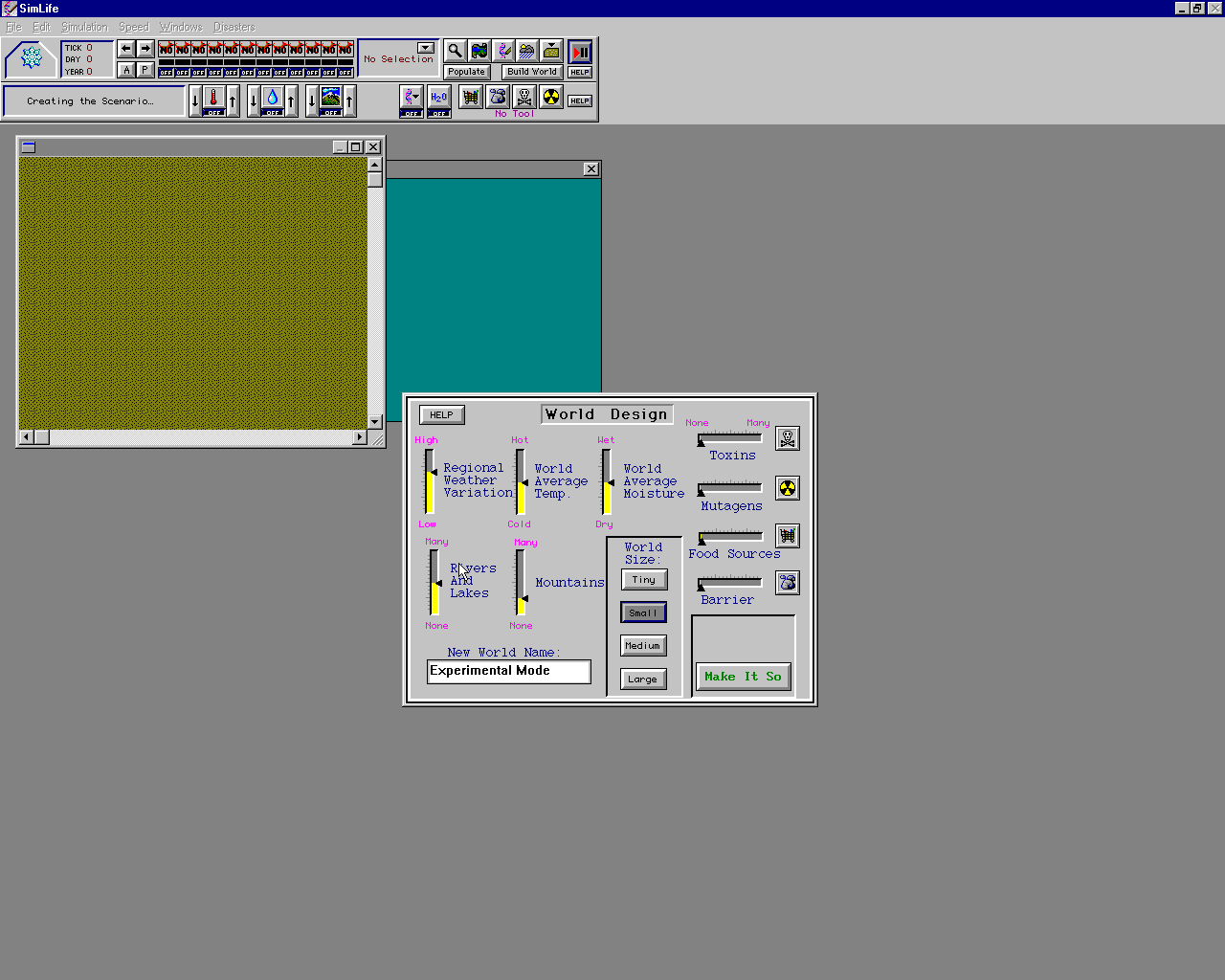Click the Mutagens slider track
This screenshot has height=980, width=1225.
730,488
